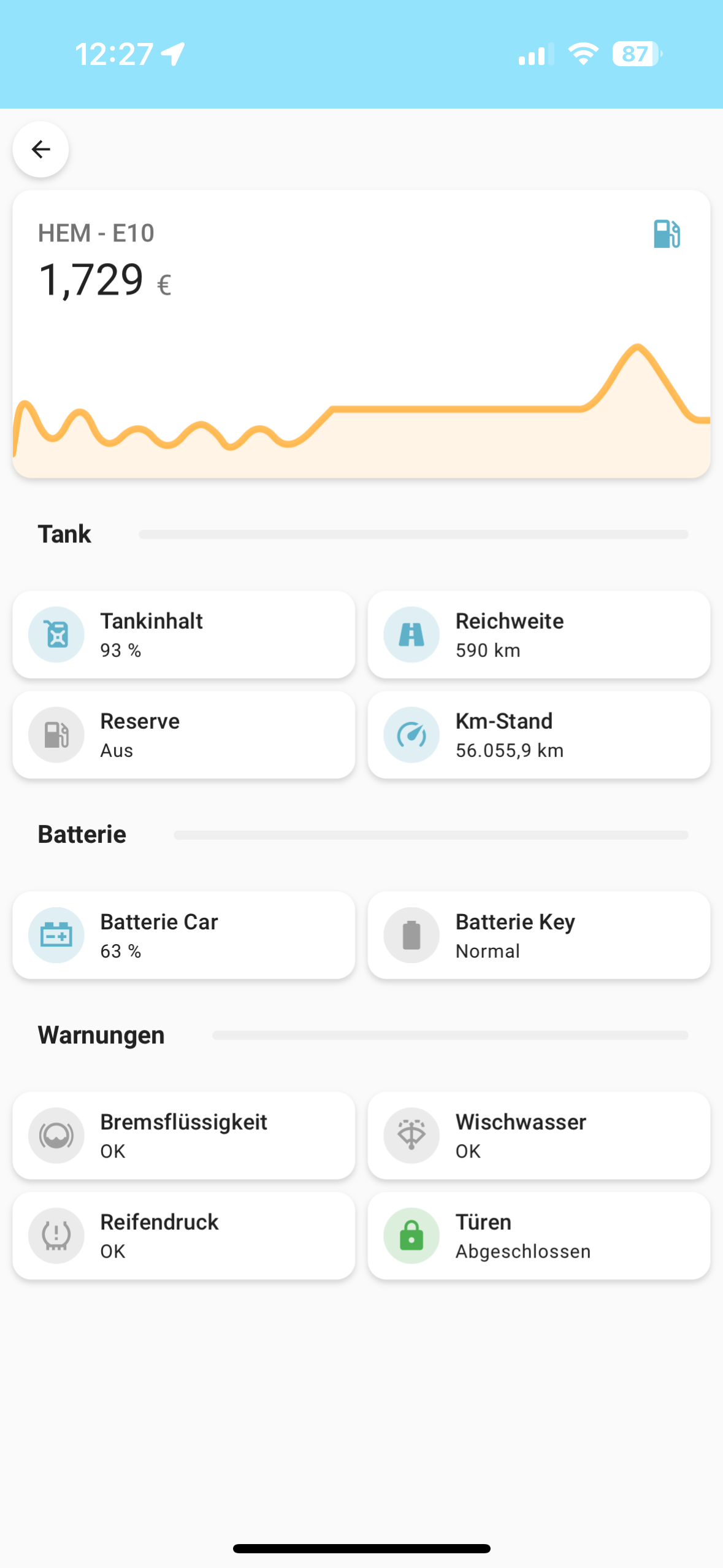The width and height of the screenshot is (723, 1568).
Task: Tap the Bremsflüssigkeit brake warning icon
Action: 56,1136
